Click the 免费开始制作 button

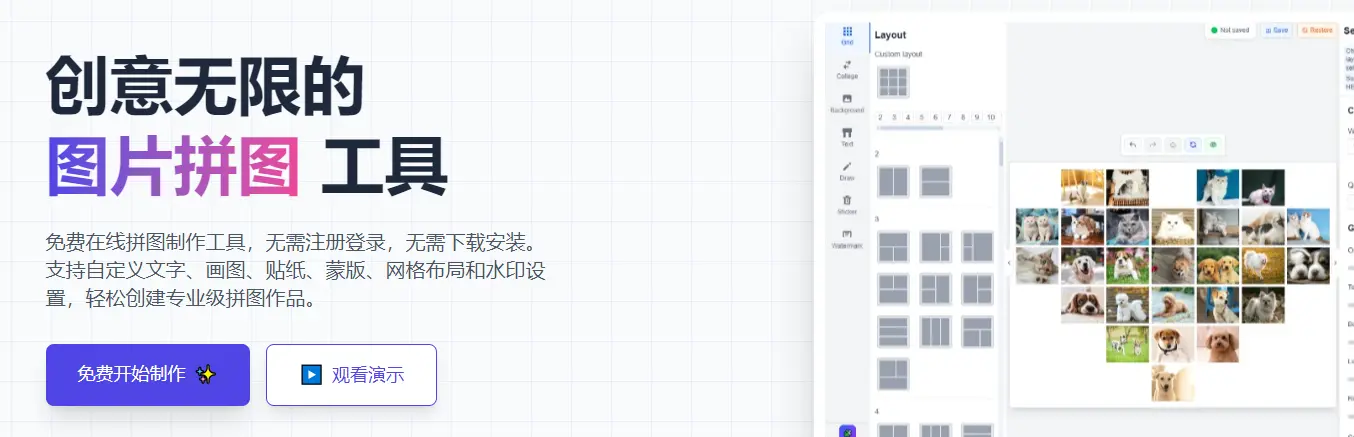[148, 375]
